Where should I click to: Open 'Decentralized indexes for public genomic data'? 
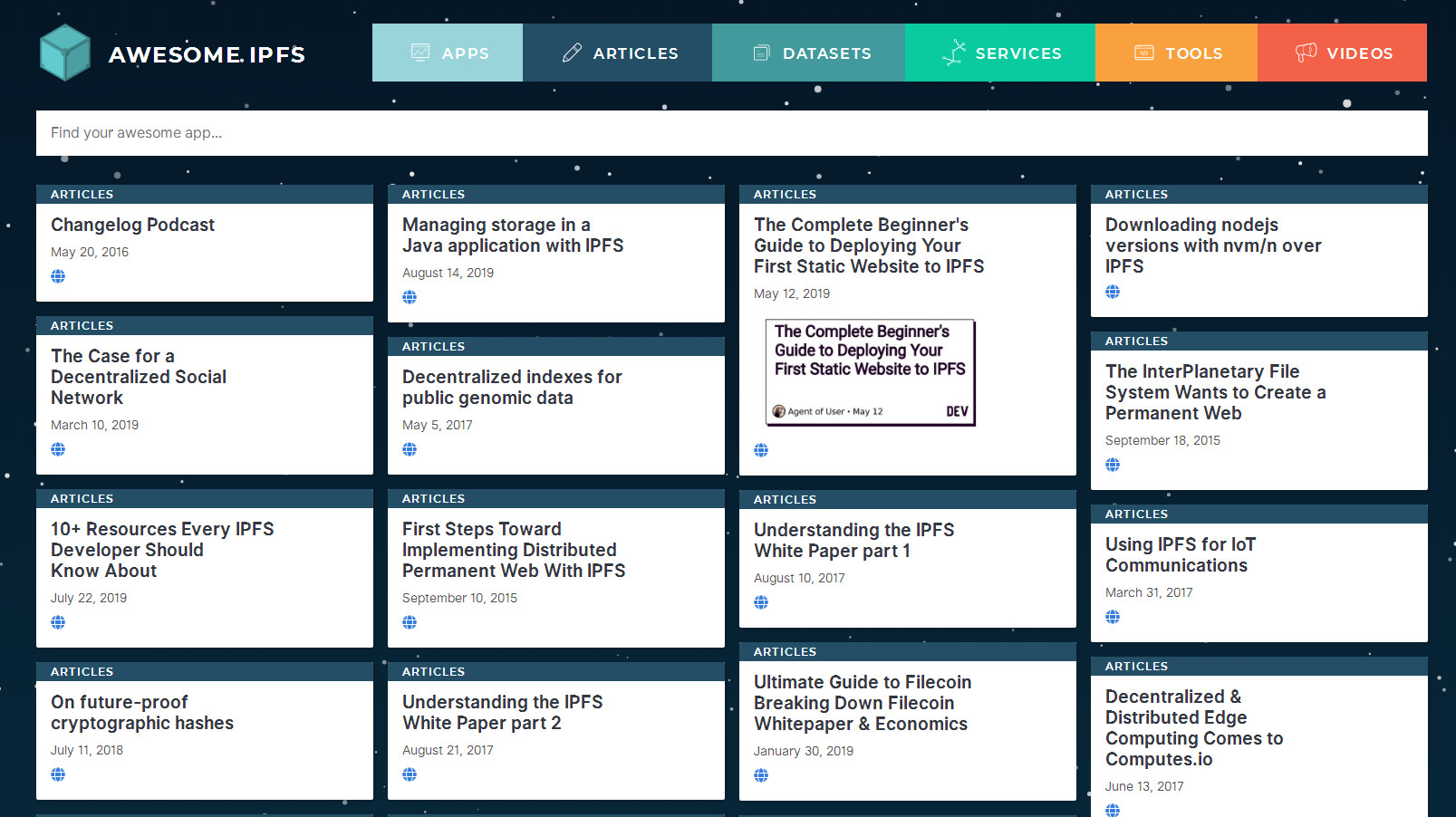(x=512, y=388)
